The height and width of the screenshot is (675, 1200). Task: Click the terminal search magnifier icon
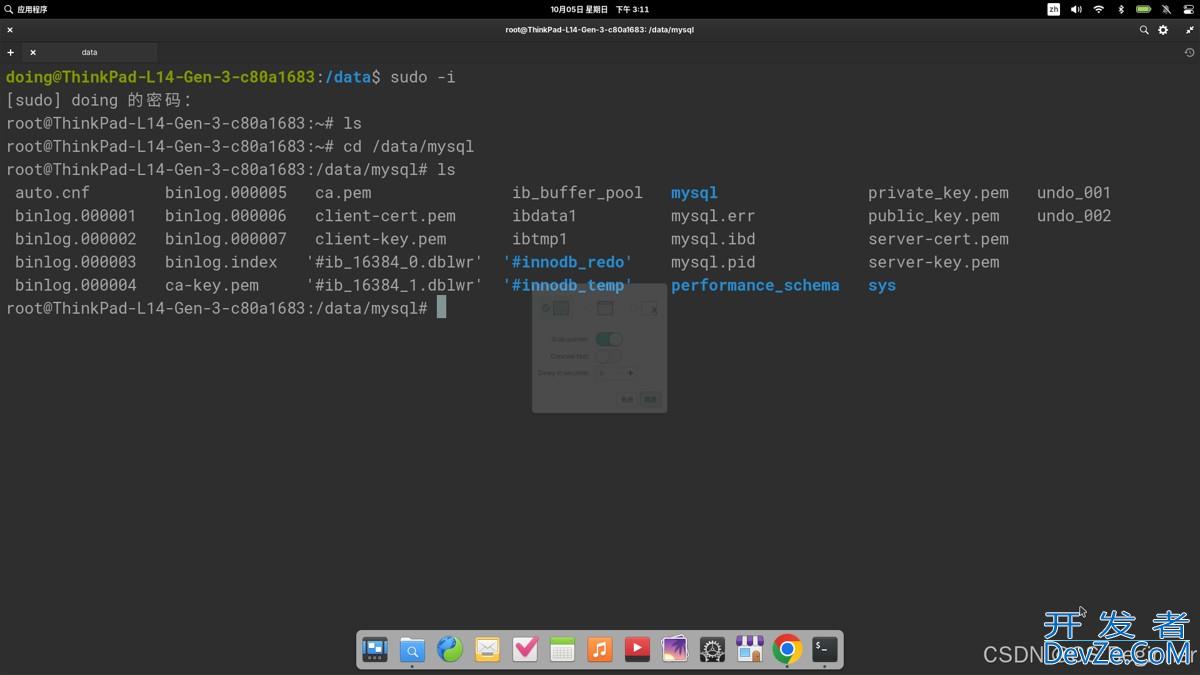pyautogui.click(x=1144, y=30)
